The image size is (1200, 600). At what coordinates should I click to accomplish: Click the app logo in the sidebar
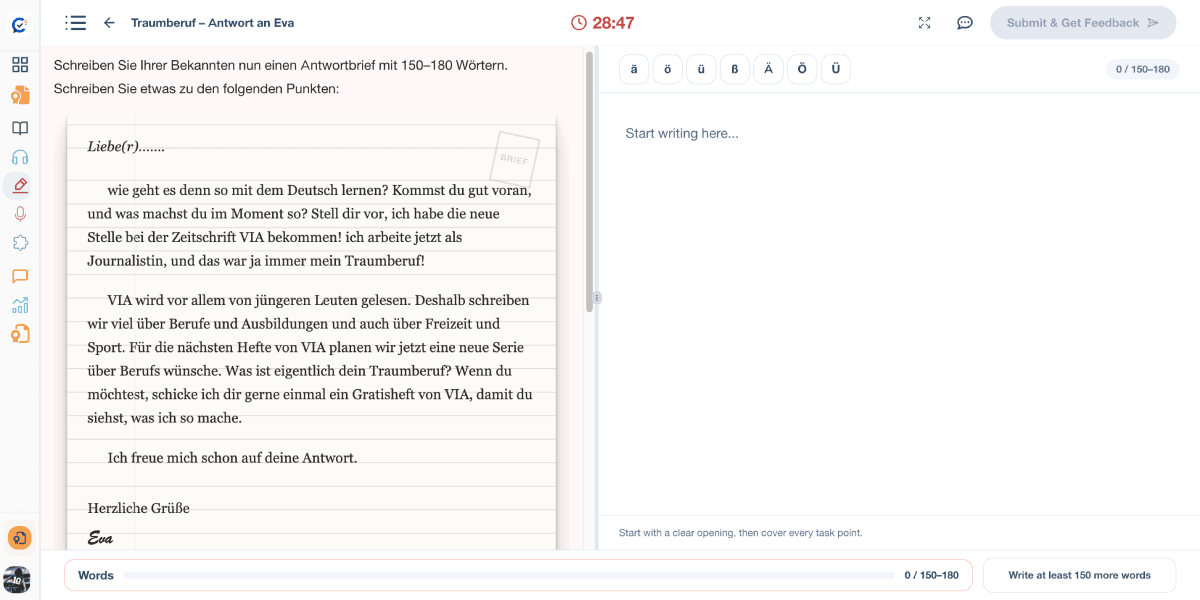coord(19,25)
